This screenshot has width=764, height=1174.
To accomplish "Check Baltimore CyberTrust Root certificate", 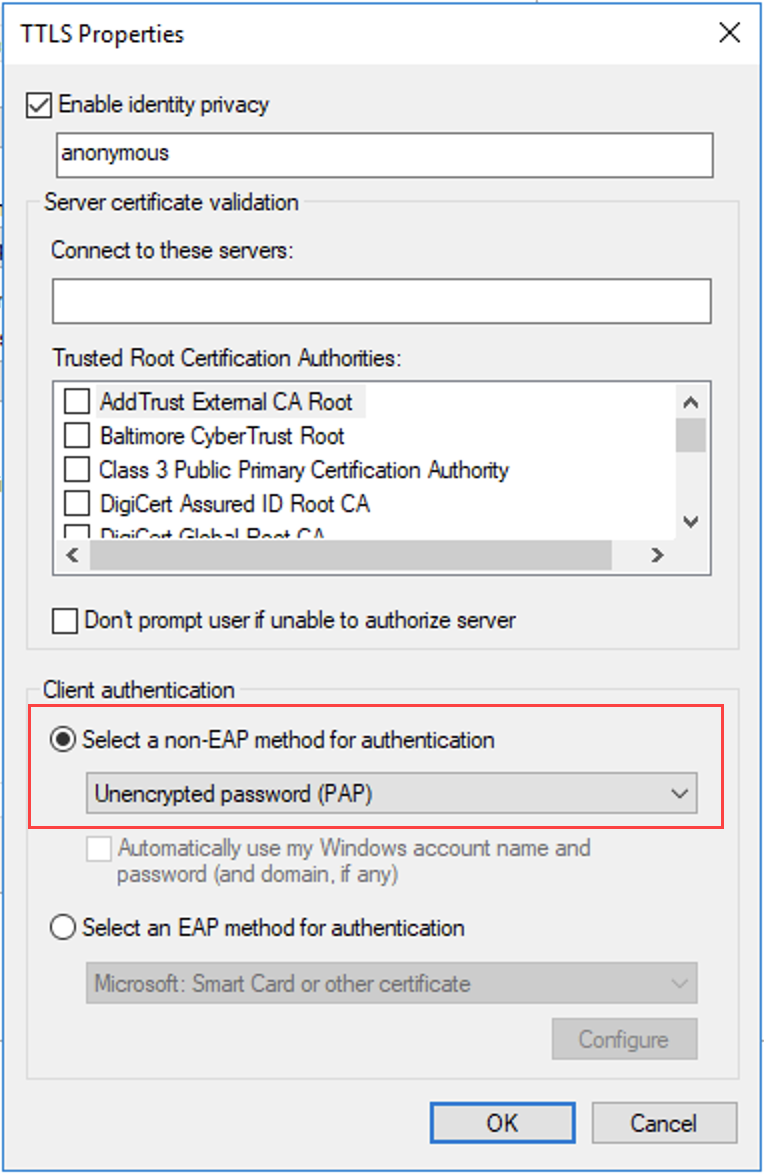I will pyautogui.click(x=77, y=437).
